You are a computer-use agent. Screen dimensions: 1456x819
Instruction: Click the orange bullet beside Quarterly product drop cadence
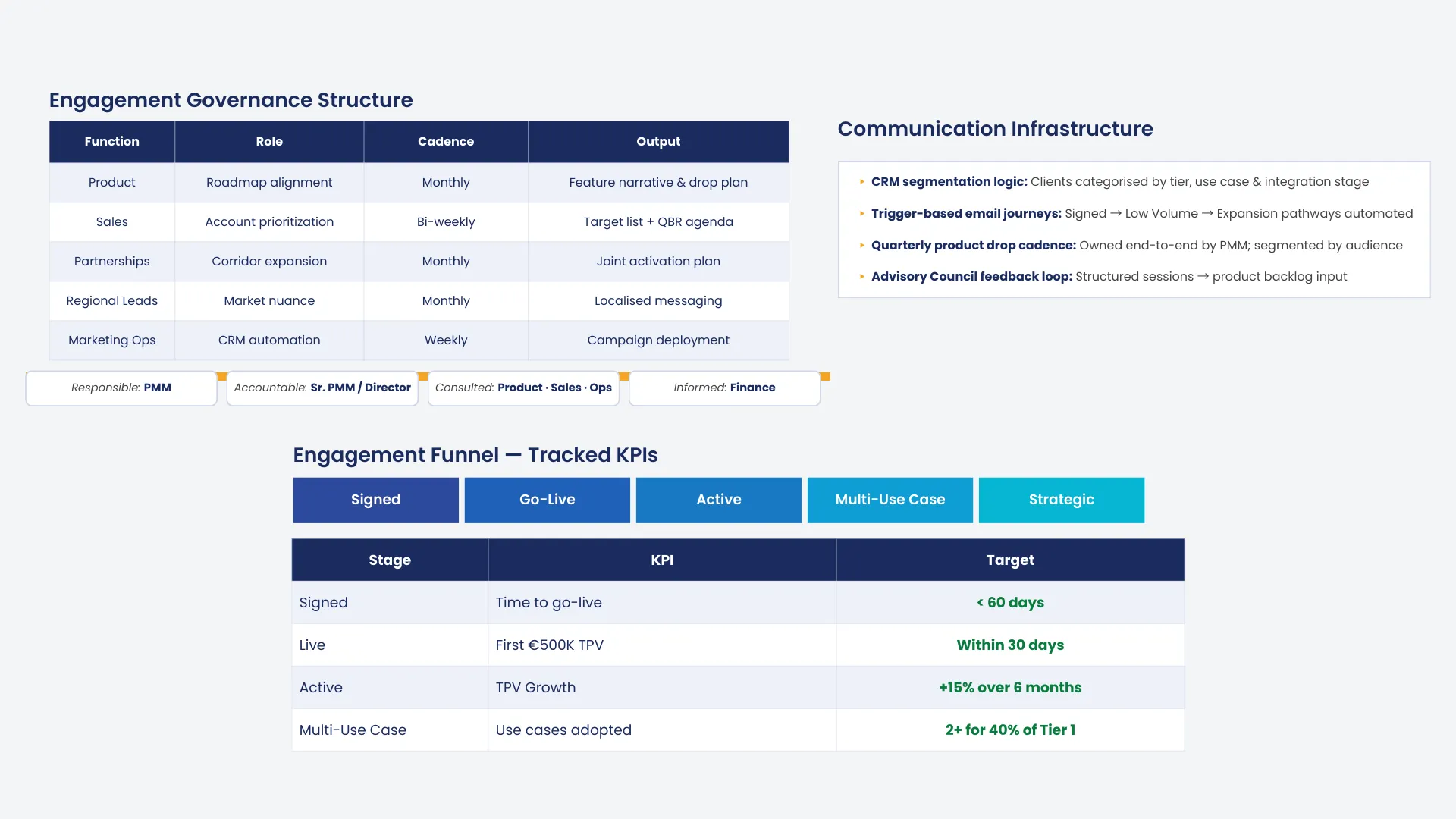click(862, 246)
